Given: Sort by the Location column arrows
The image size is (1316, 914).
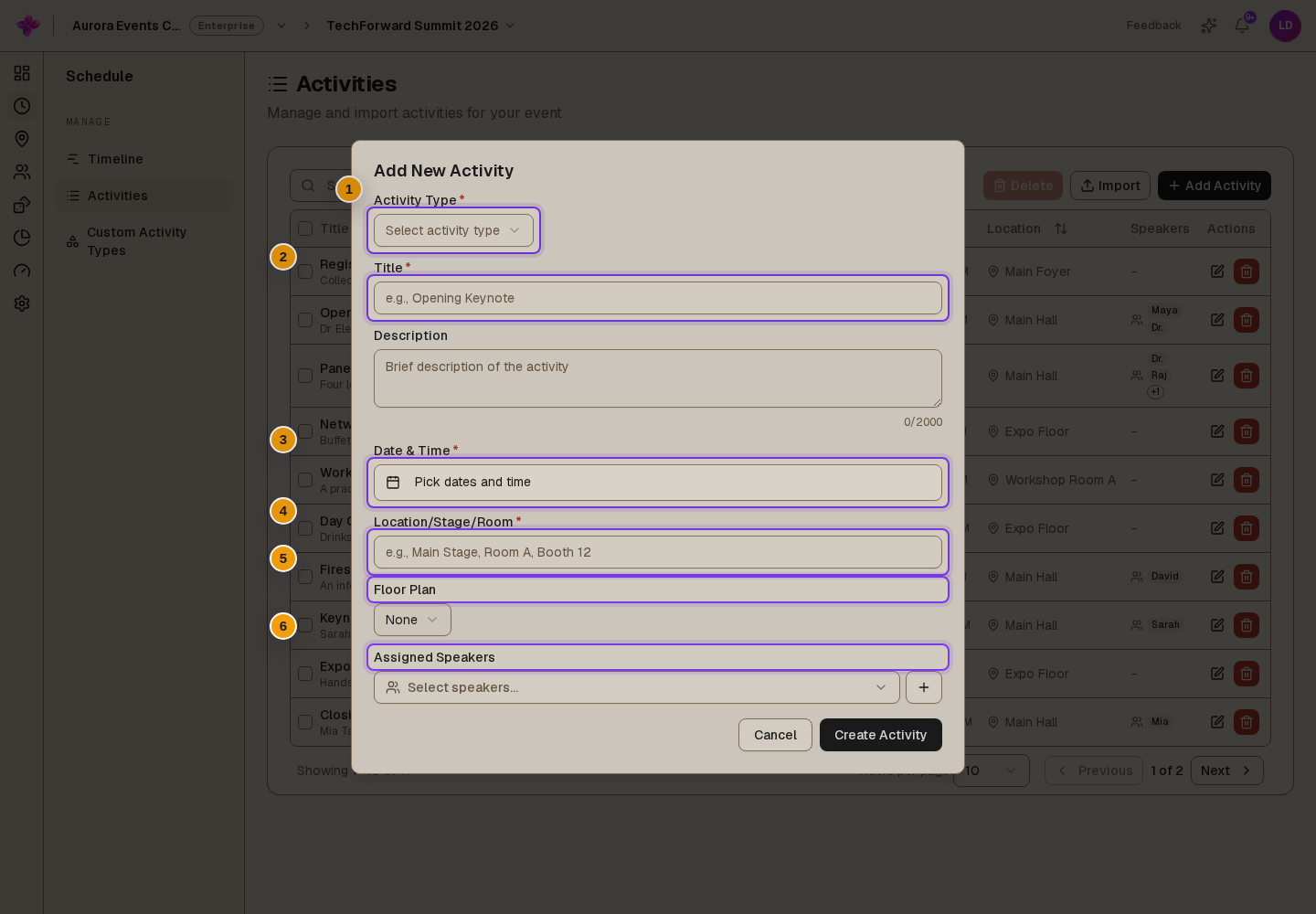Looking at the screenshot, I should pyautogui.click(x=1061, y=228).
